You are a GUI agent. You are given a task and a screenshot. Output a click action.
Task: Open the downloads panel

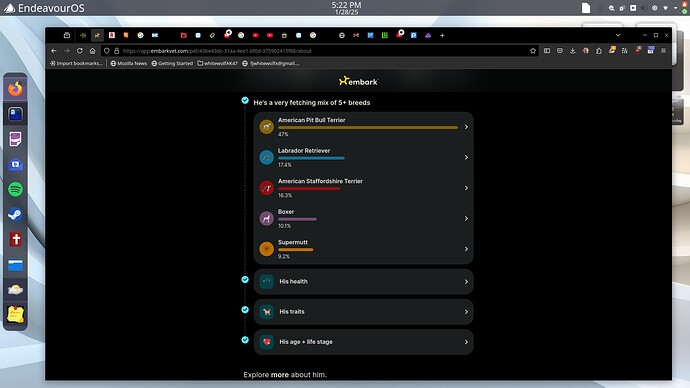pos(573,51)
